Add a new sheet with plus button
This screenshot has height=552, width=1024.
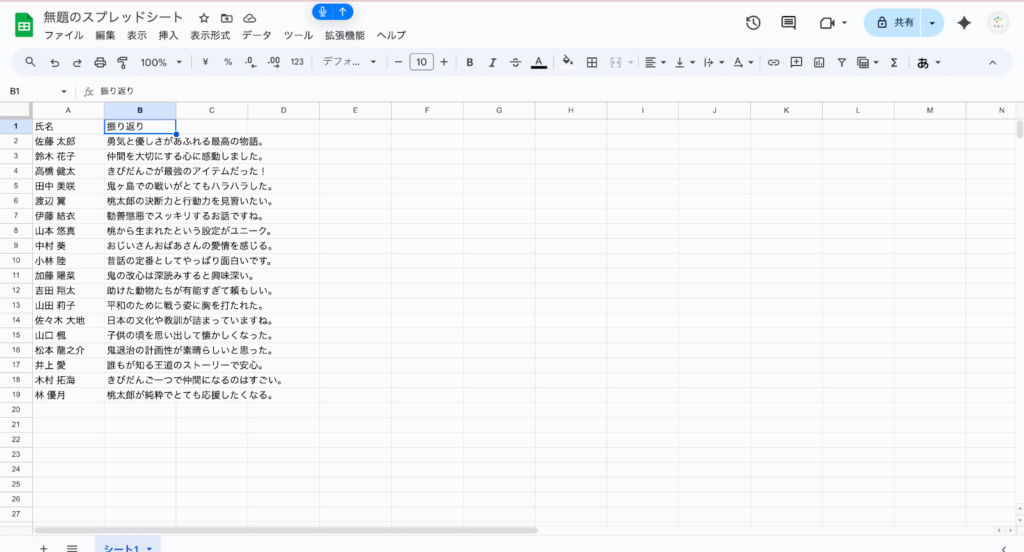click(43, 547)
